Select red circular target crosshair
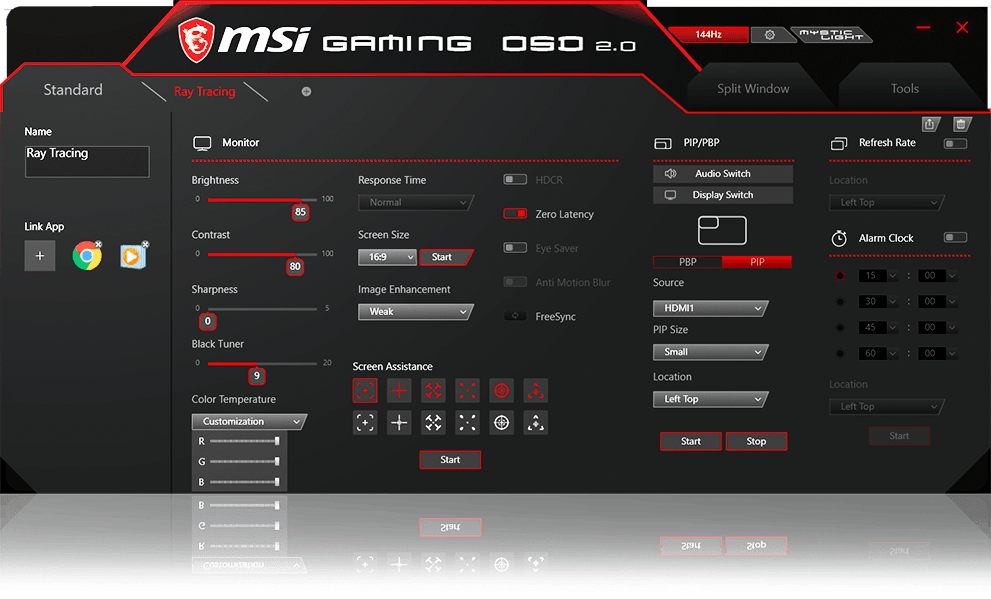The width and height of the screenshot is (991, 599). (501, 390)
